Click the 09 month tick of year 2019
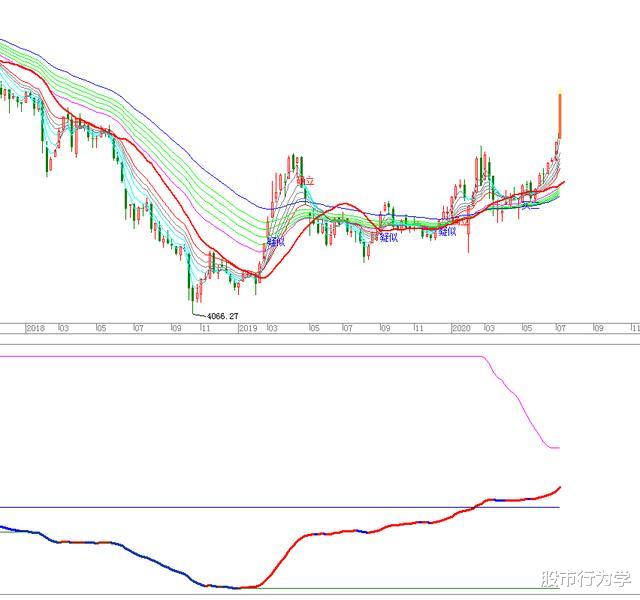Image resolution: width=640 pixels, height=600 pixels. click(x=385, y=328)
